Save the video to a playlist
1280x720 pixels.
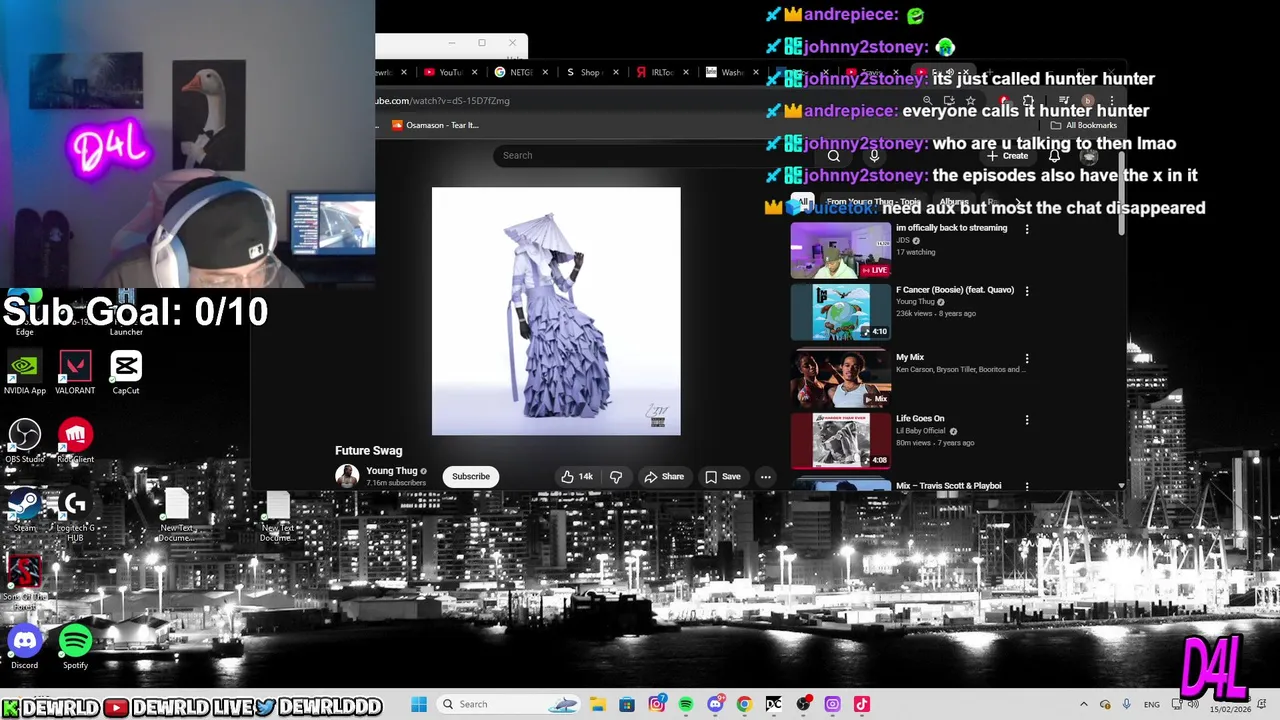tap(723, 477)
